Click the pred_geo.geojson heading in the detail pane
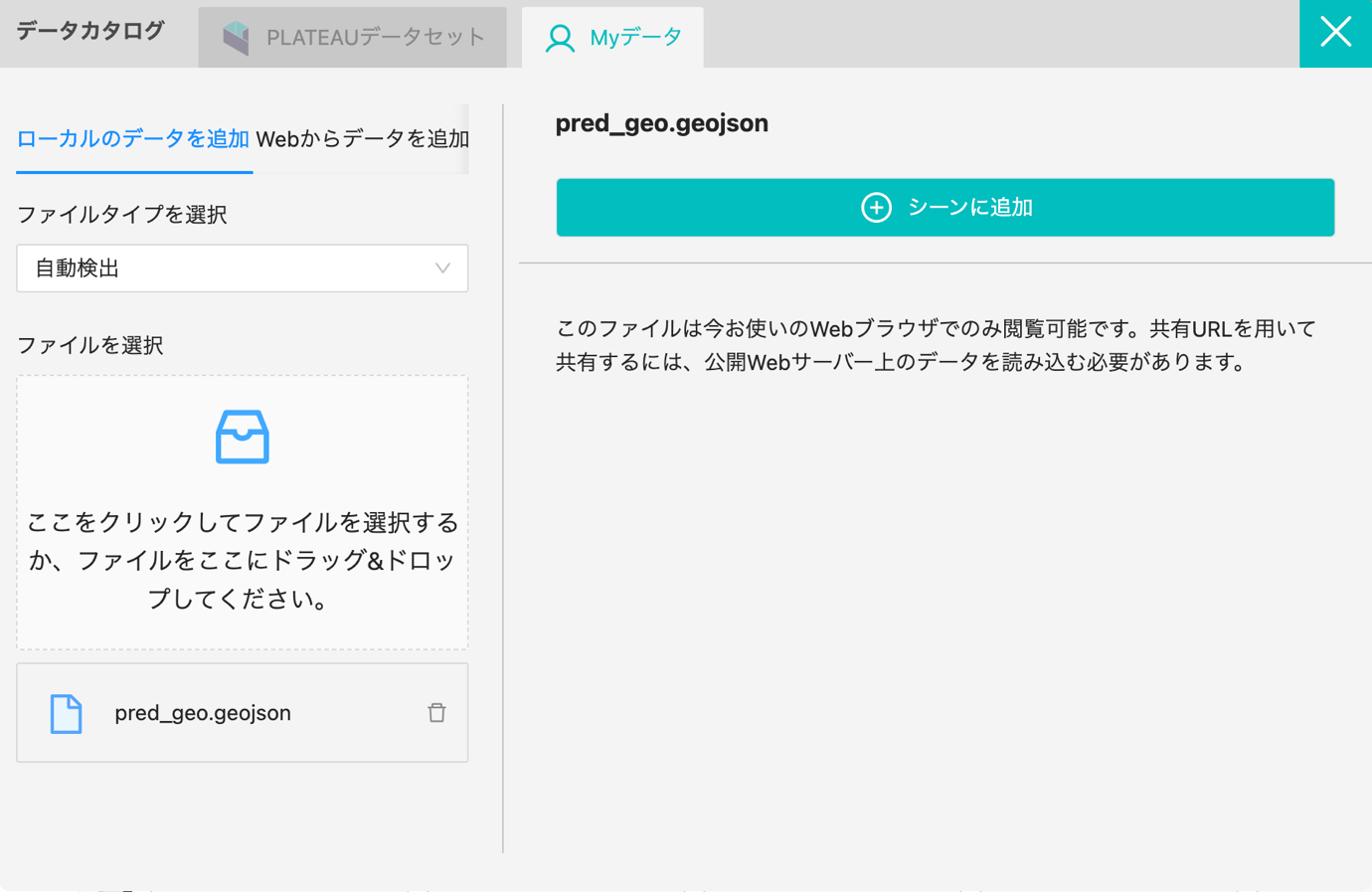 click(x=662, y=123)
